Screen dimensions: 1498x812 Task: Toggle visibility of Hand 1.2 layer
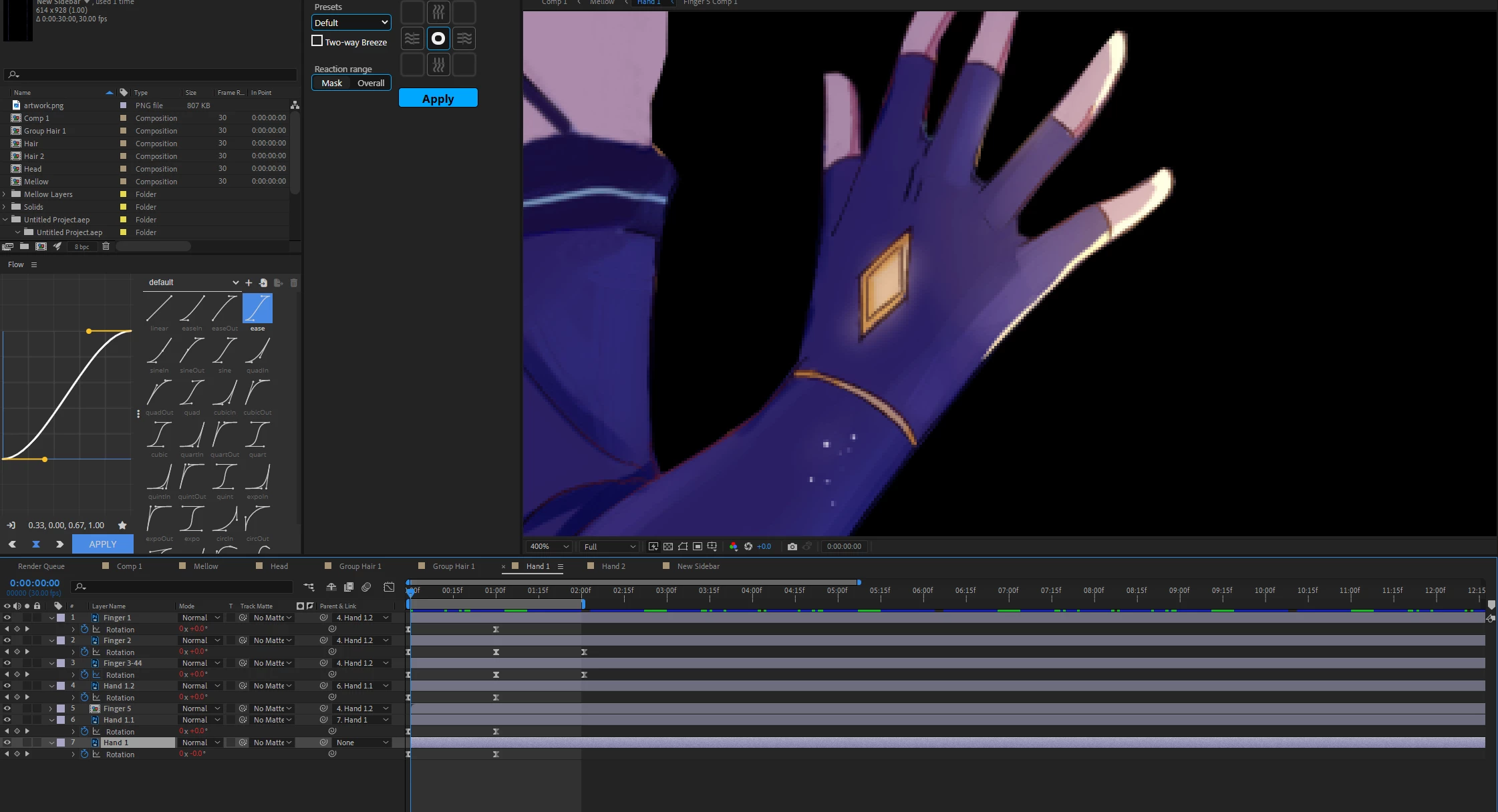7,686
